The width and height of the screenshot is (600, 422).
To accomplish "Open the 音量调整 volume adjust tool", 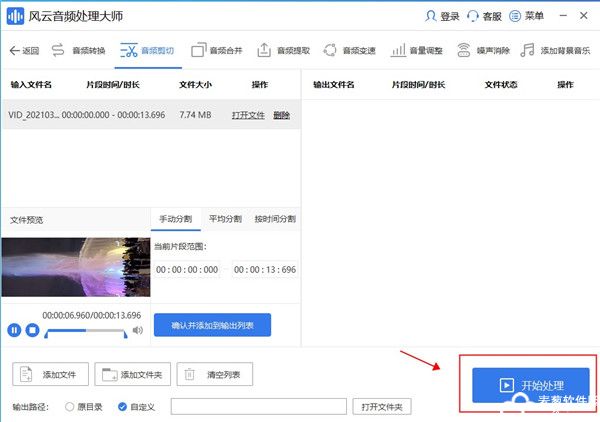I will [416, 51].
